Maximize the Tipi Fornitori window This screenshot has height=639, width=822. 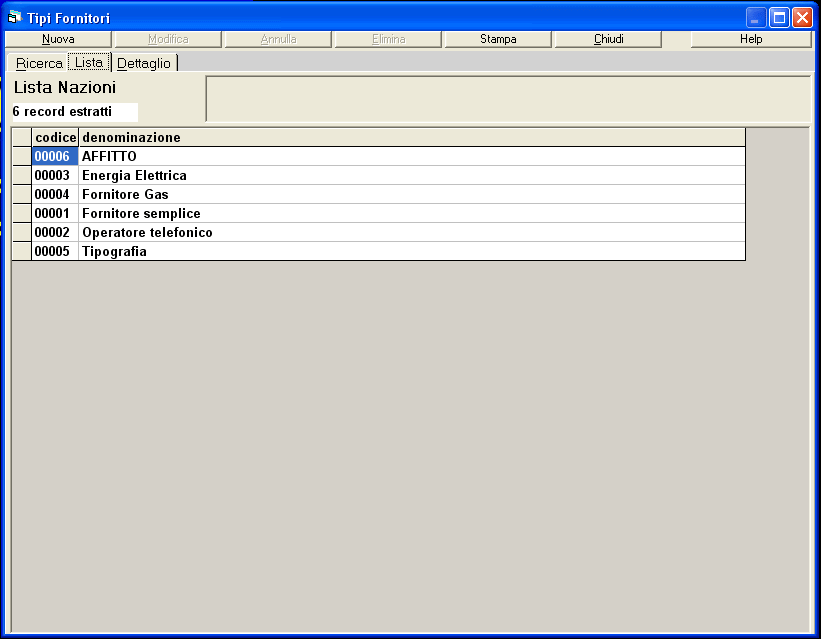(x=779, y=18)
